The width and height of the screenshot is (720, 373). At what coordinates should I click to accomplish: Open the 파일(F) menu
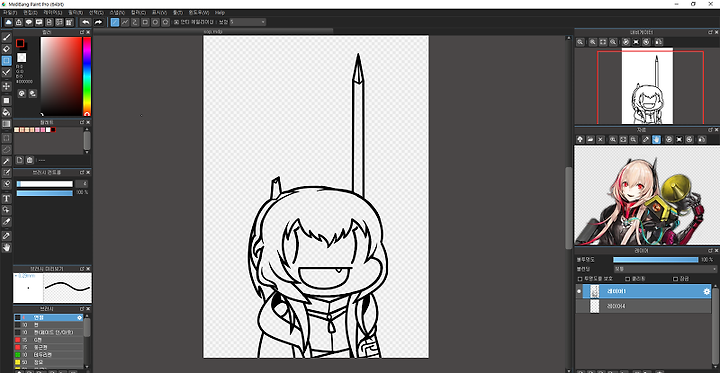coord(9,12)
